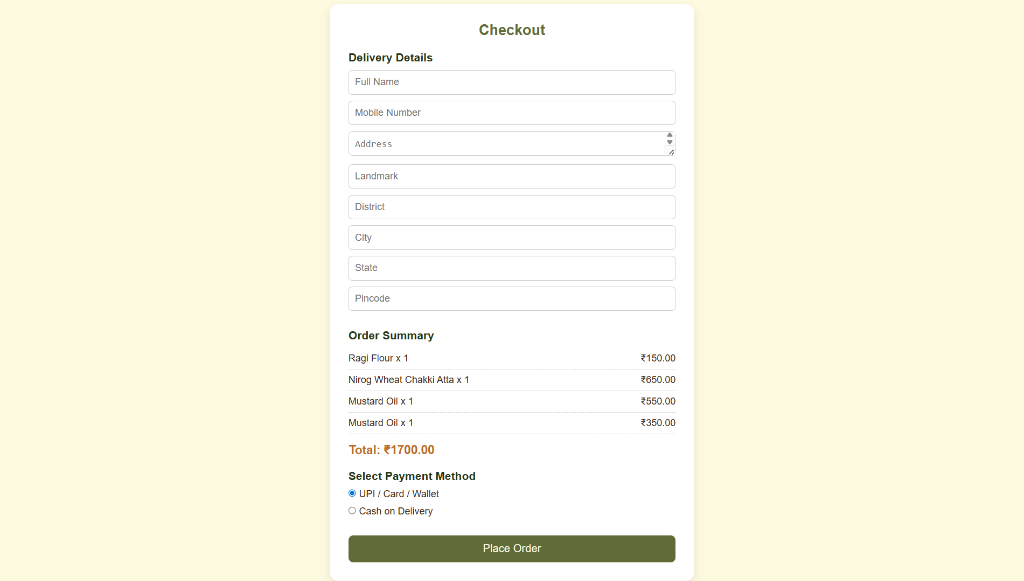Click the District input box
Viewport: 1024px width, 581px height.
(x=511, y=207)
